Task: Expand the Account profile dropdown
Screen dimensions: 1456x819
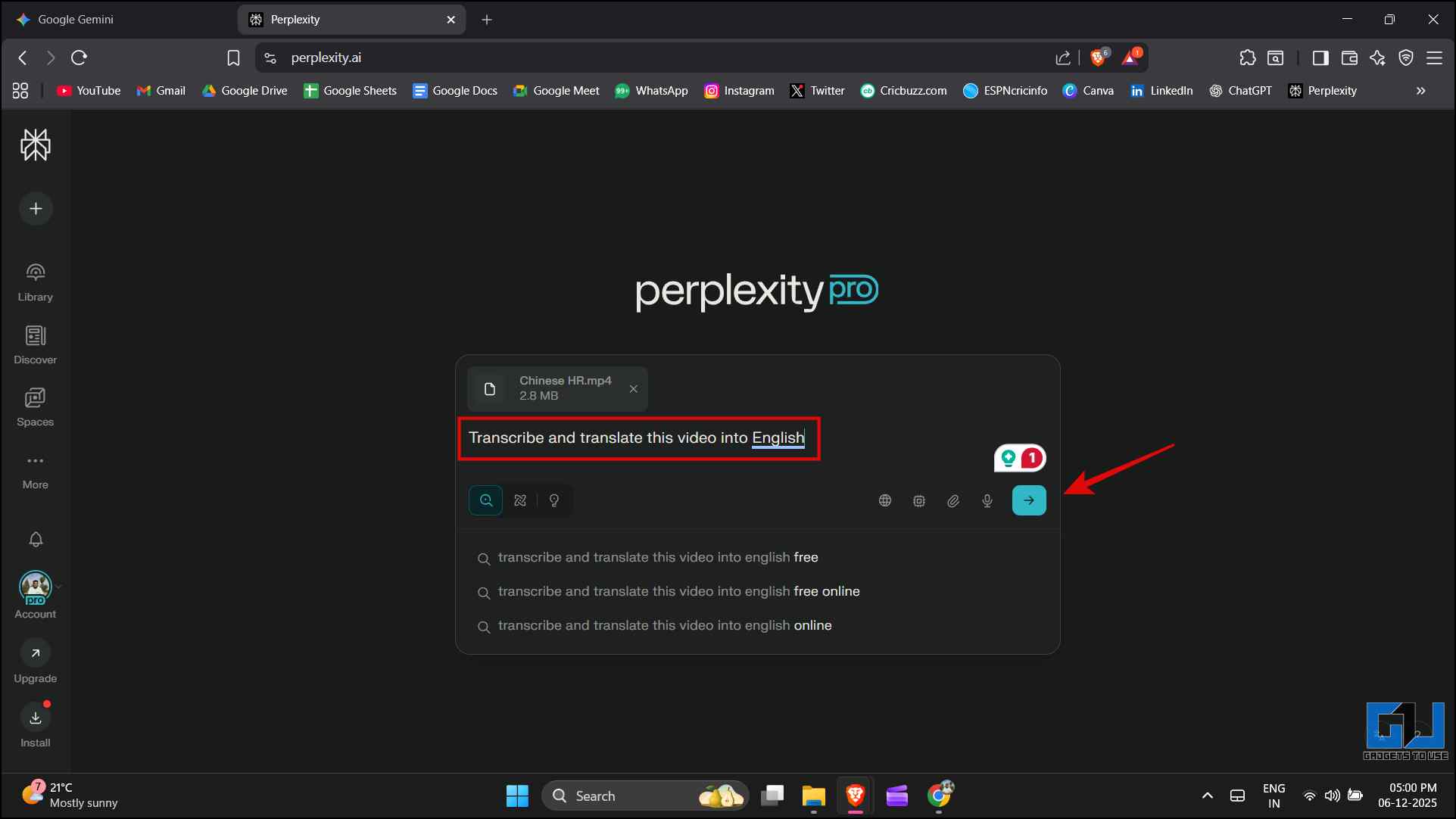Action: coord(58,586)
